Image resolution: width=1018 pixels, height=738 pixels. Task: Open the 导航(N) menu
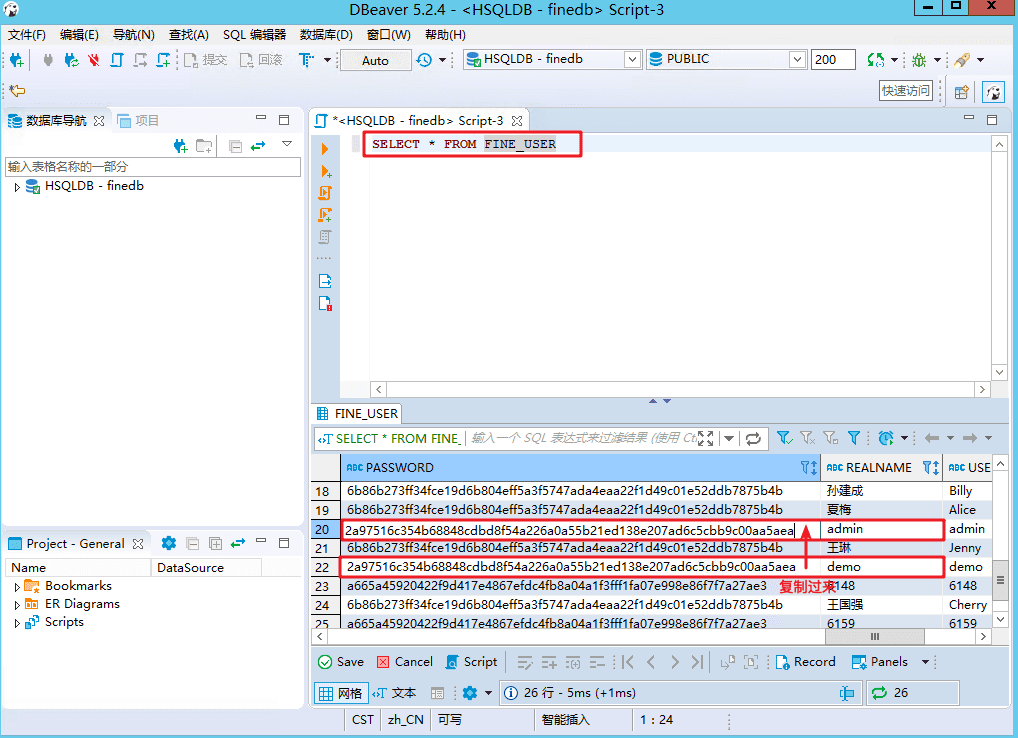[134, 35]
